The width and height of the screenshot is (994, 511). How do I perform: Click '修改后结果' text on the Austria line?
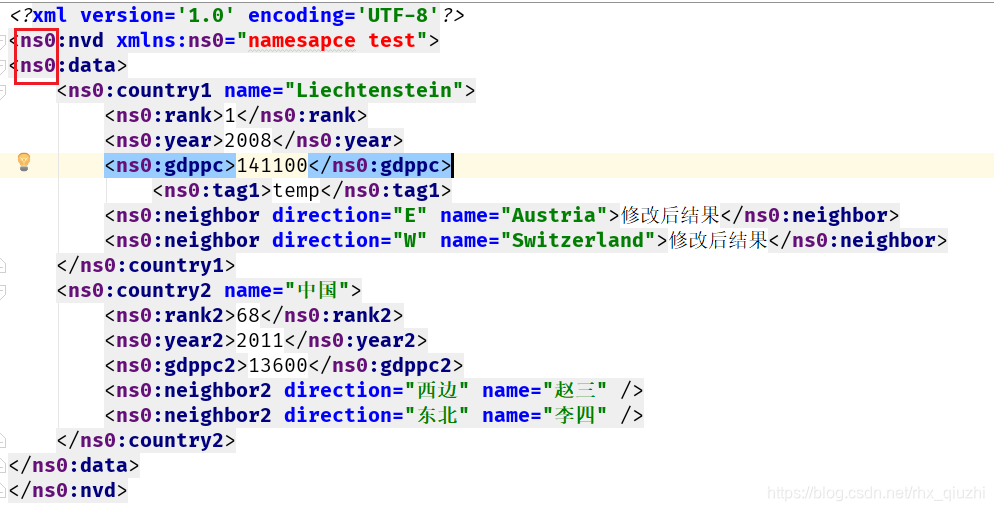pyautogui.click(x=670, y=216)
